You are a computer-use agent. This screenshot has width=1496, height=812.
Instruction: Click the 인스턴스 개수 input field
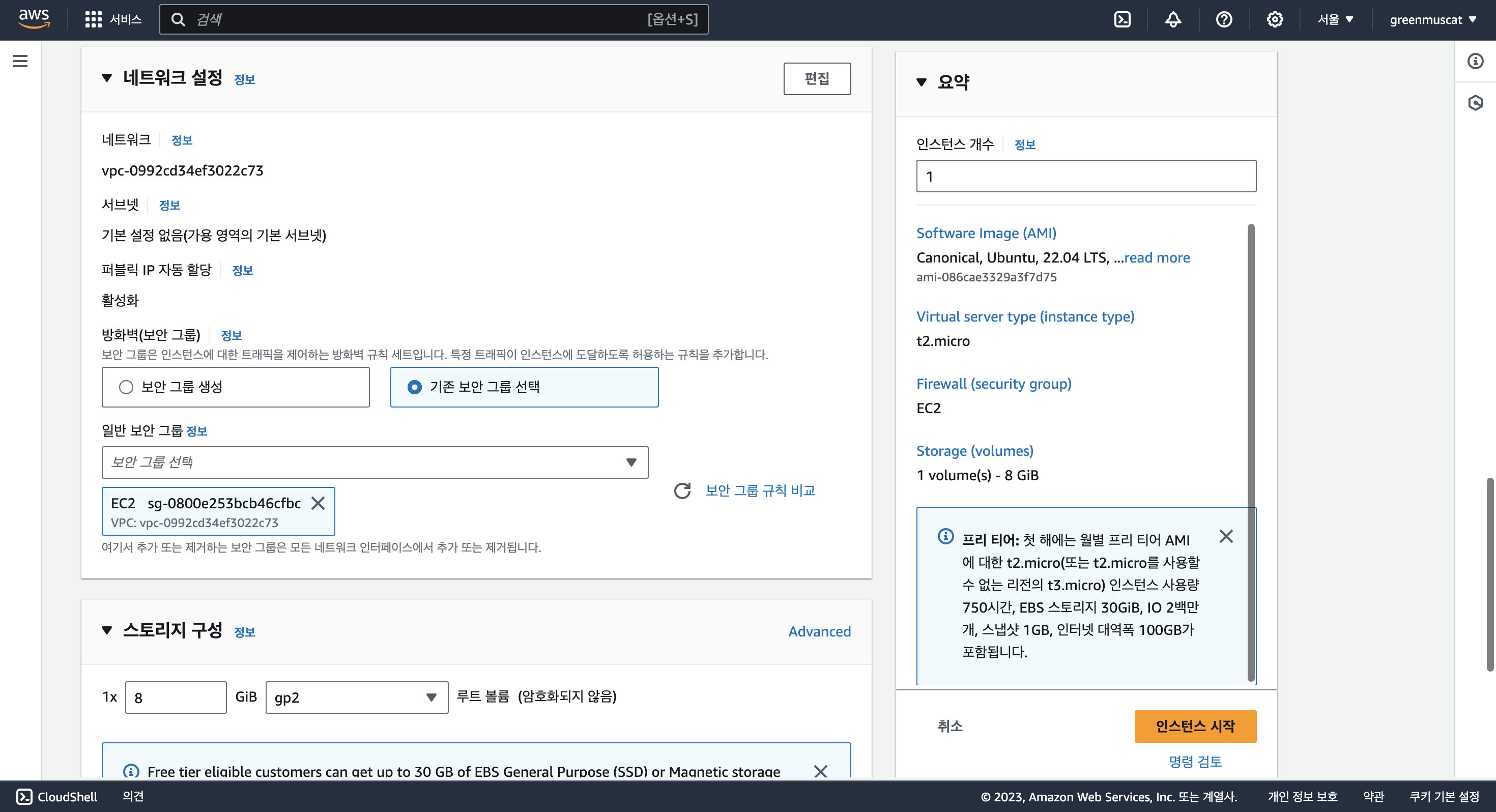point(1086,176)
